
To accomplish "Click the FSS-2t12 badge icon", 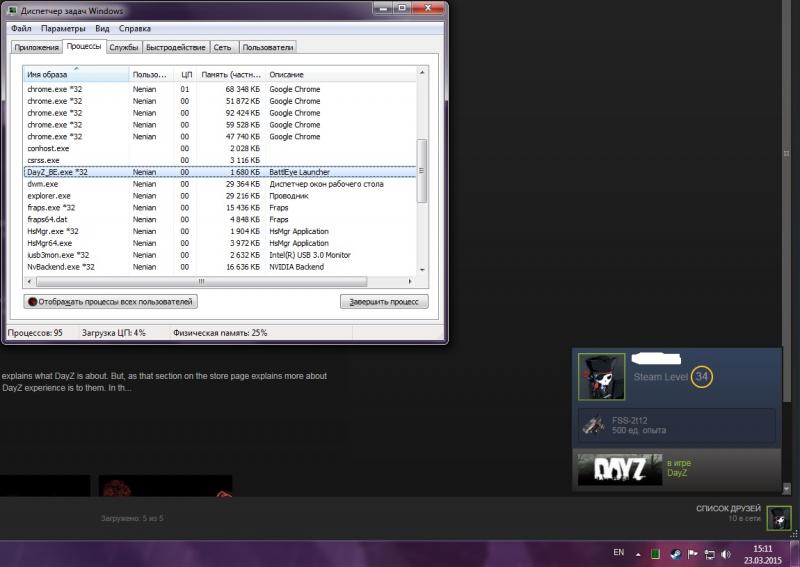I will (x=593, y=426).
